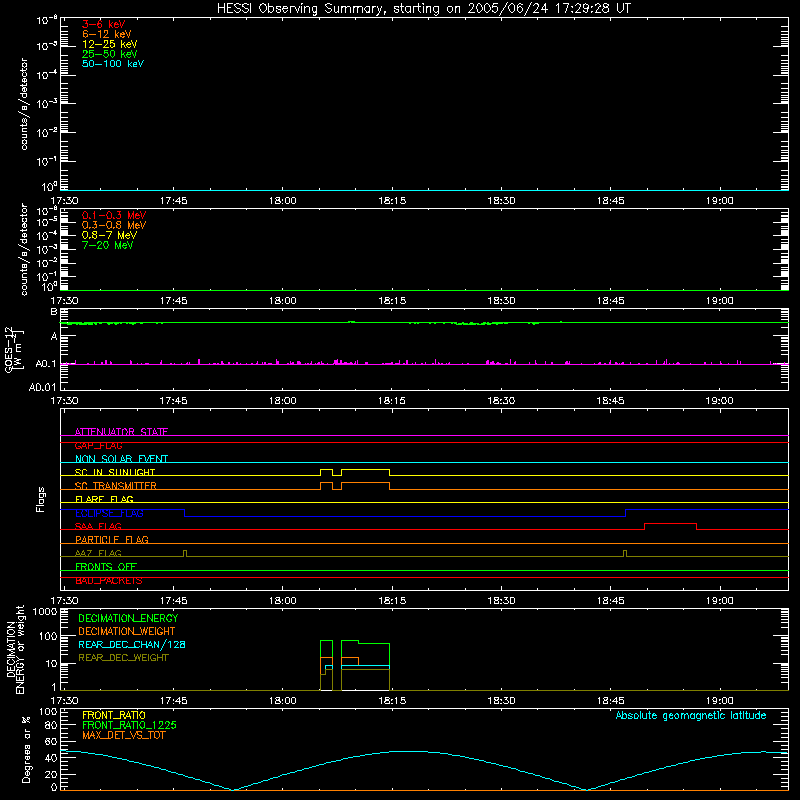Select the BAD_PACKETS flag label
Viewport: 800px width, 800px height.
pos(108,581)
